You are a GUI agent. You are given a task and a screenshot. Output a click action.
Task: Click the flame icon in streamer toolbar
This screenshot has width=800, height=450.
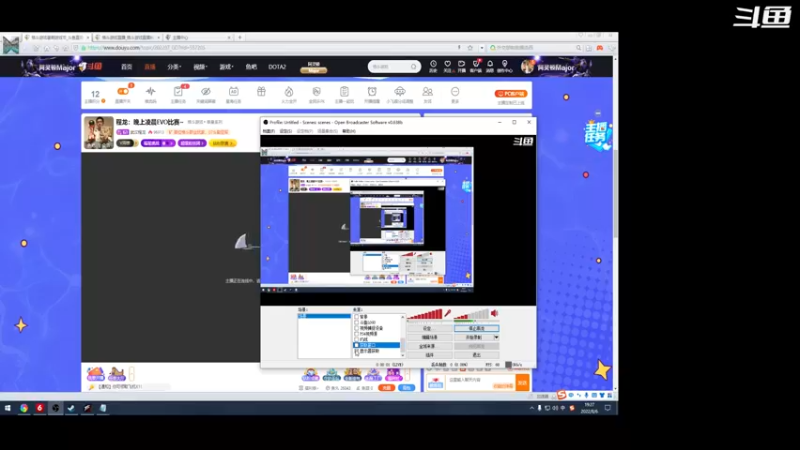(x=289, y=91)
